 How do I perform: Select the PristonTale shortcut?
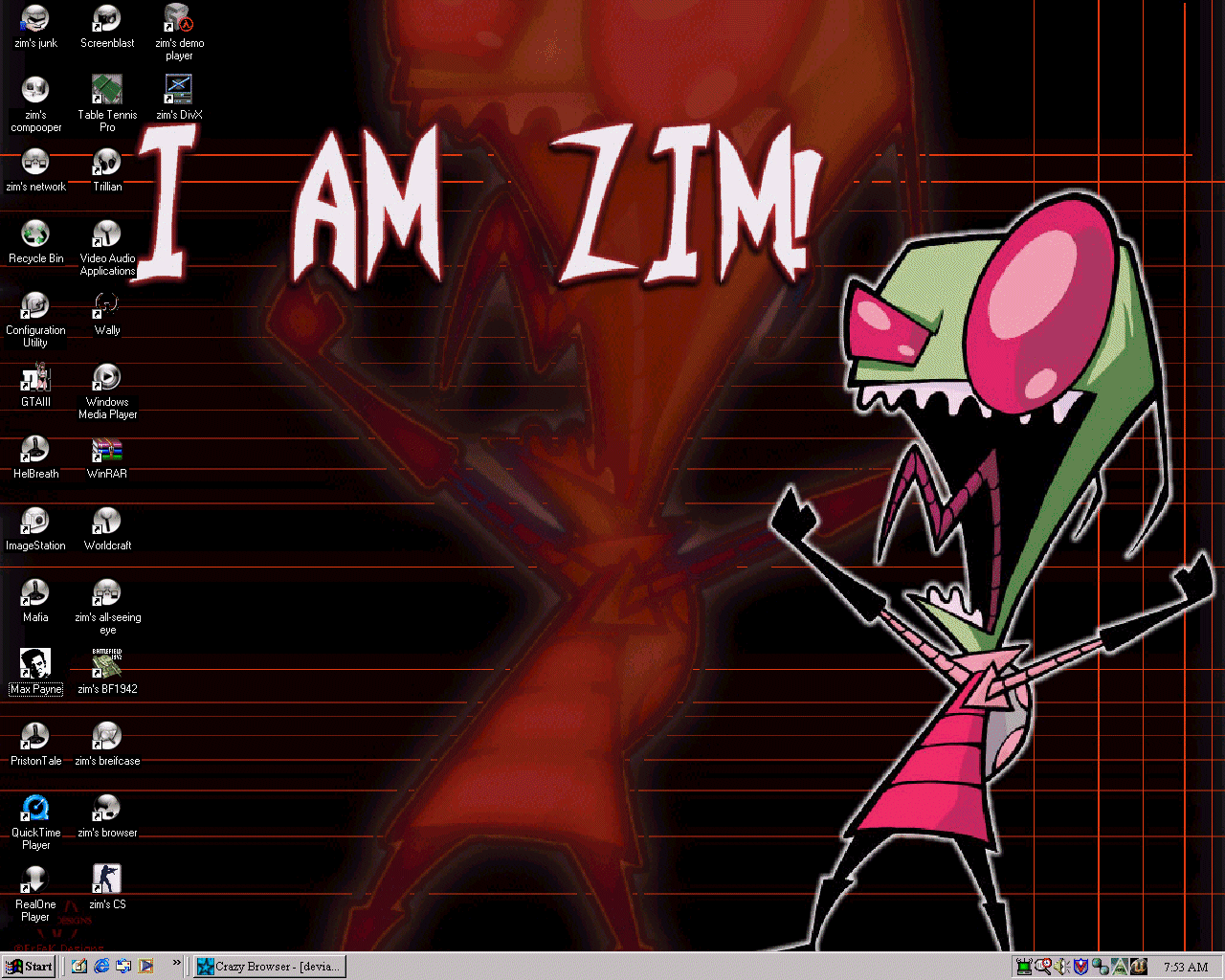pyautogui.click(x=35, y=745)
